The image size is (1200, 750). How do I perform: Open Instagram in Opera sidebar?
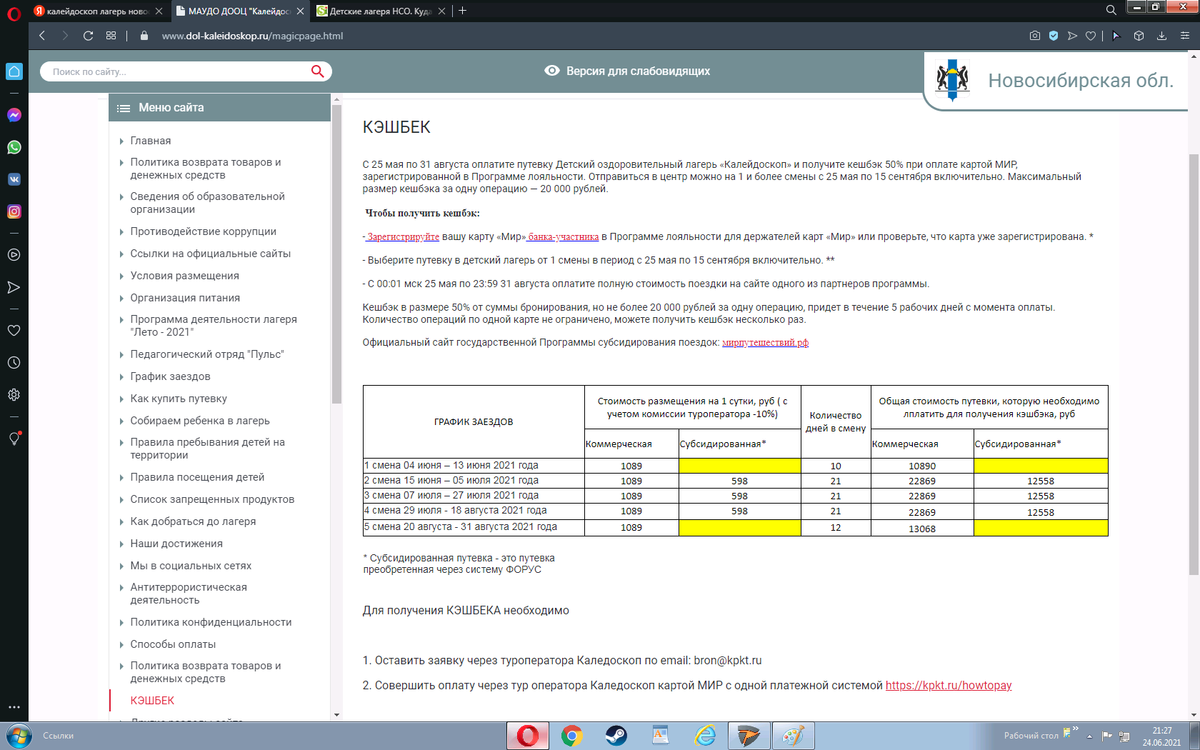14,211
